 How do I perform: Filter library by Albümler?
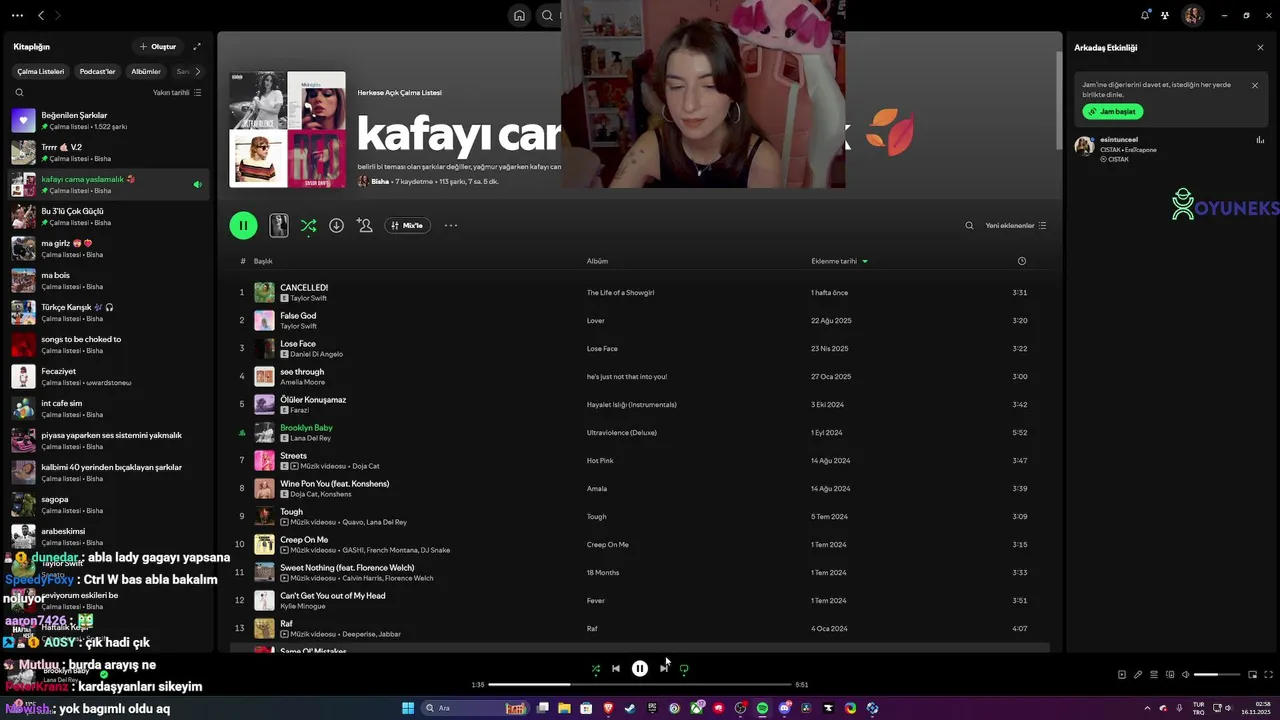[146, 71]
